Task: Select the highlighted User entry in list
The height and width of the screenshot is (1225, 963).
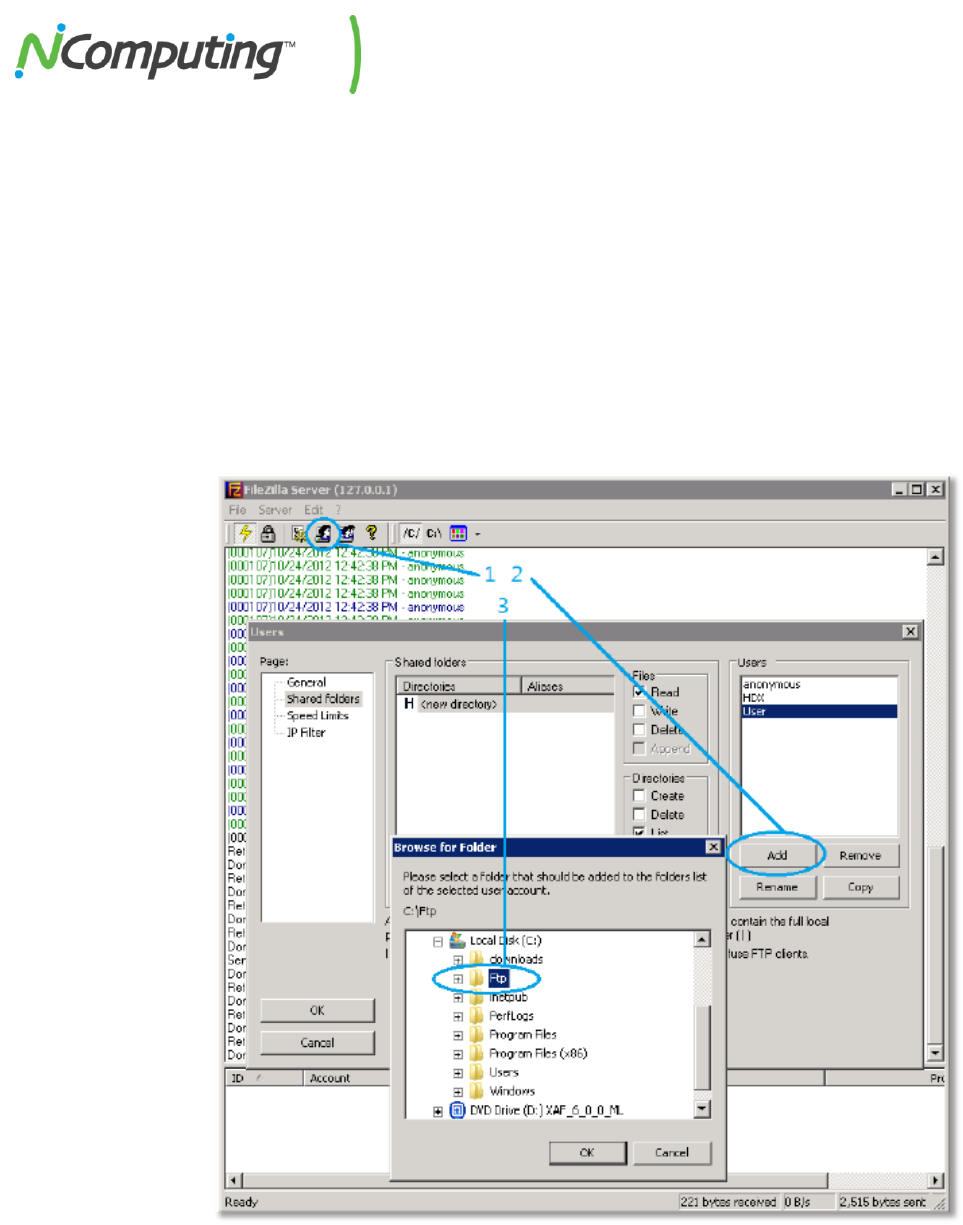Action: click(x=818, y=712)
